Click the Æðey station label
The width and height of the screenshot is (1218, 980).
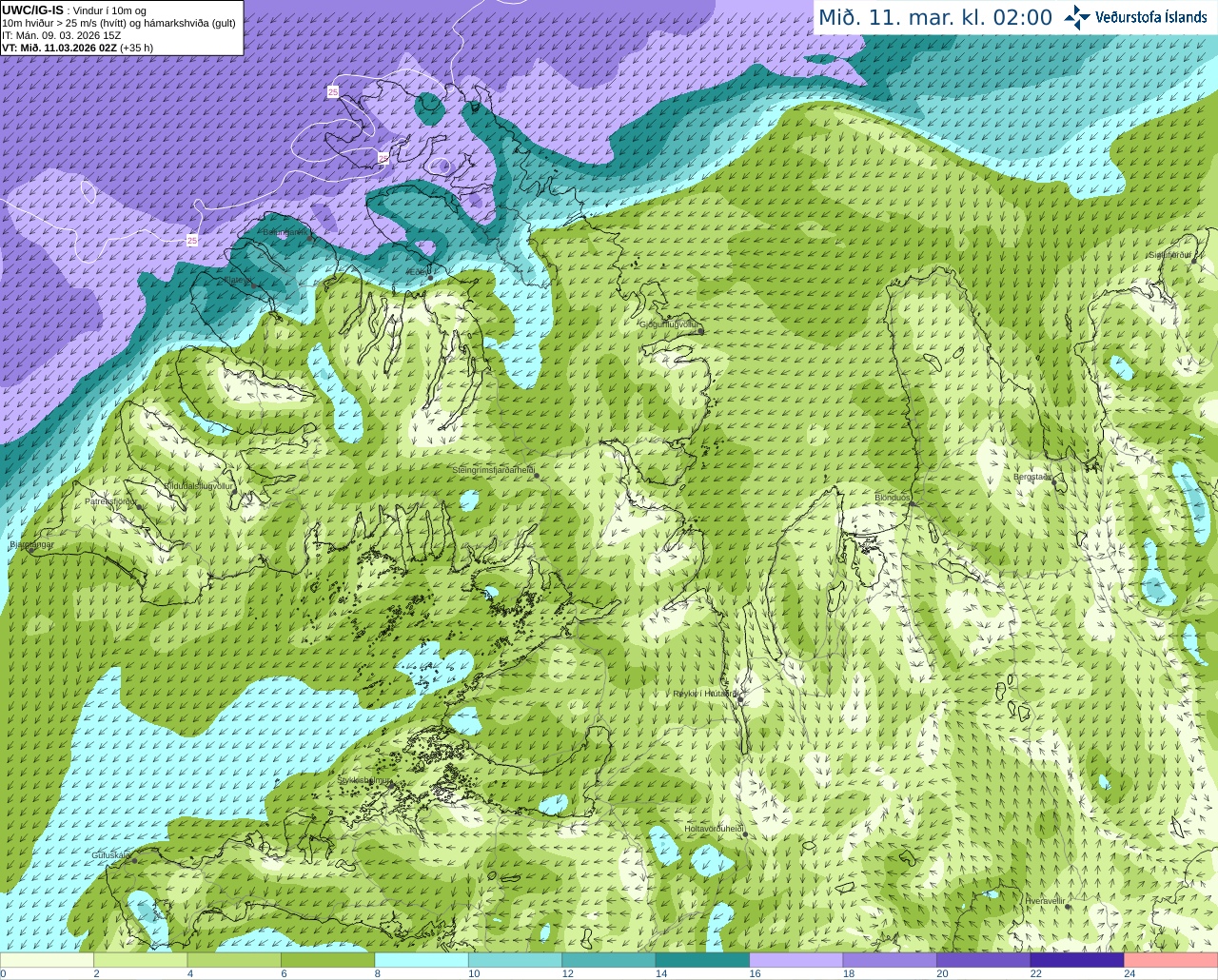[419, 271]
